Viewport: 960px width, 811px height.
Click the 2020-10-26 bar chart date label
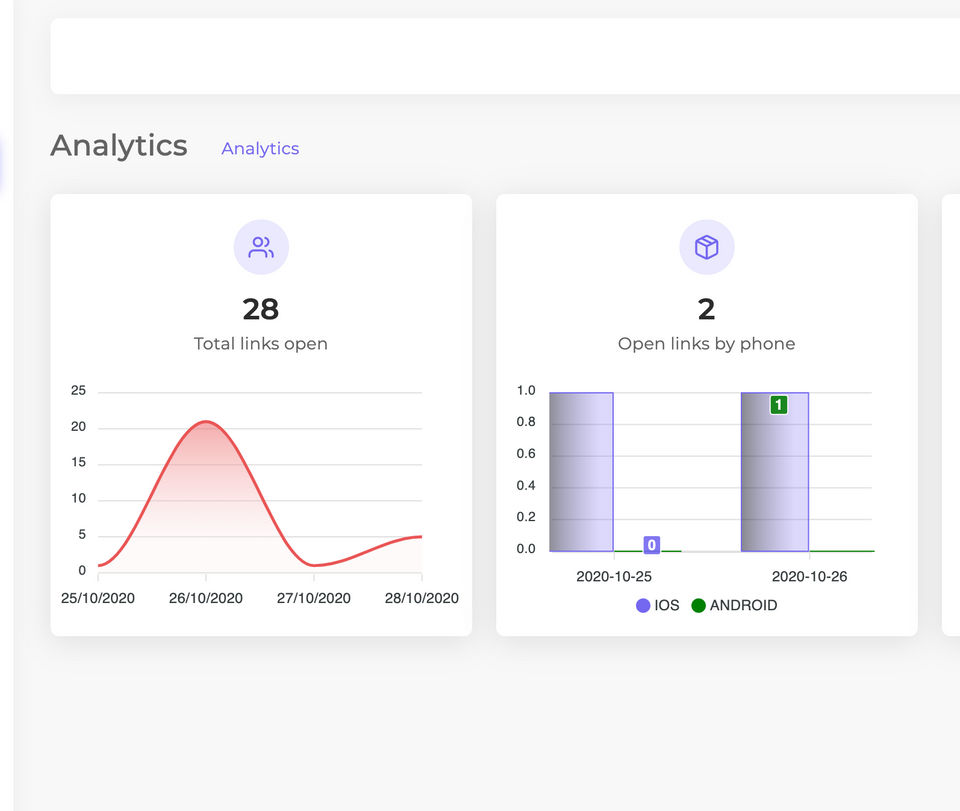809,577
